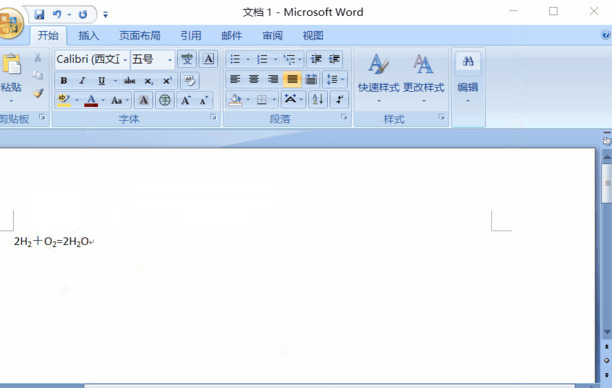
Task: Open the 审阅 tab
Action: pos(272,36)
